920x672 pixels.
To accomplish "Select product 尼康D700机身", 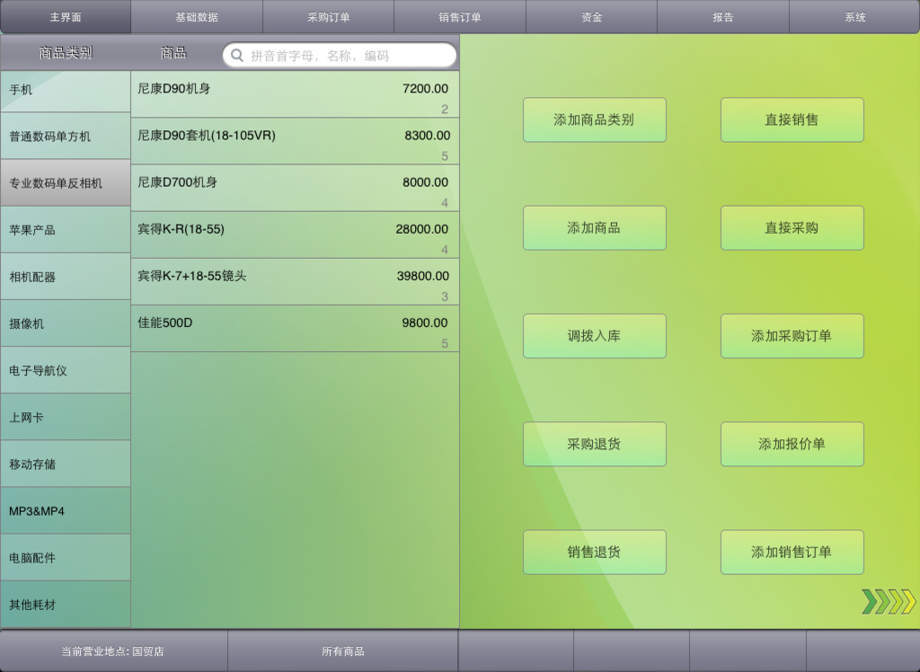I will coord(295,188).
